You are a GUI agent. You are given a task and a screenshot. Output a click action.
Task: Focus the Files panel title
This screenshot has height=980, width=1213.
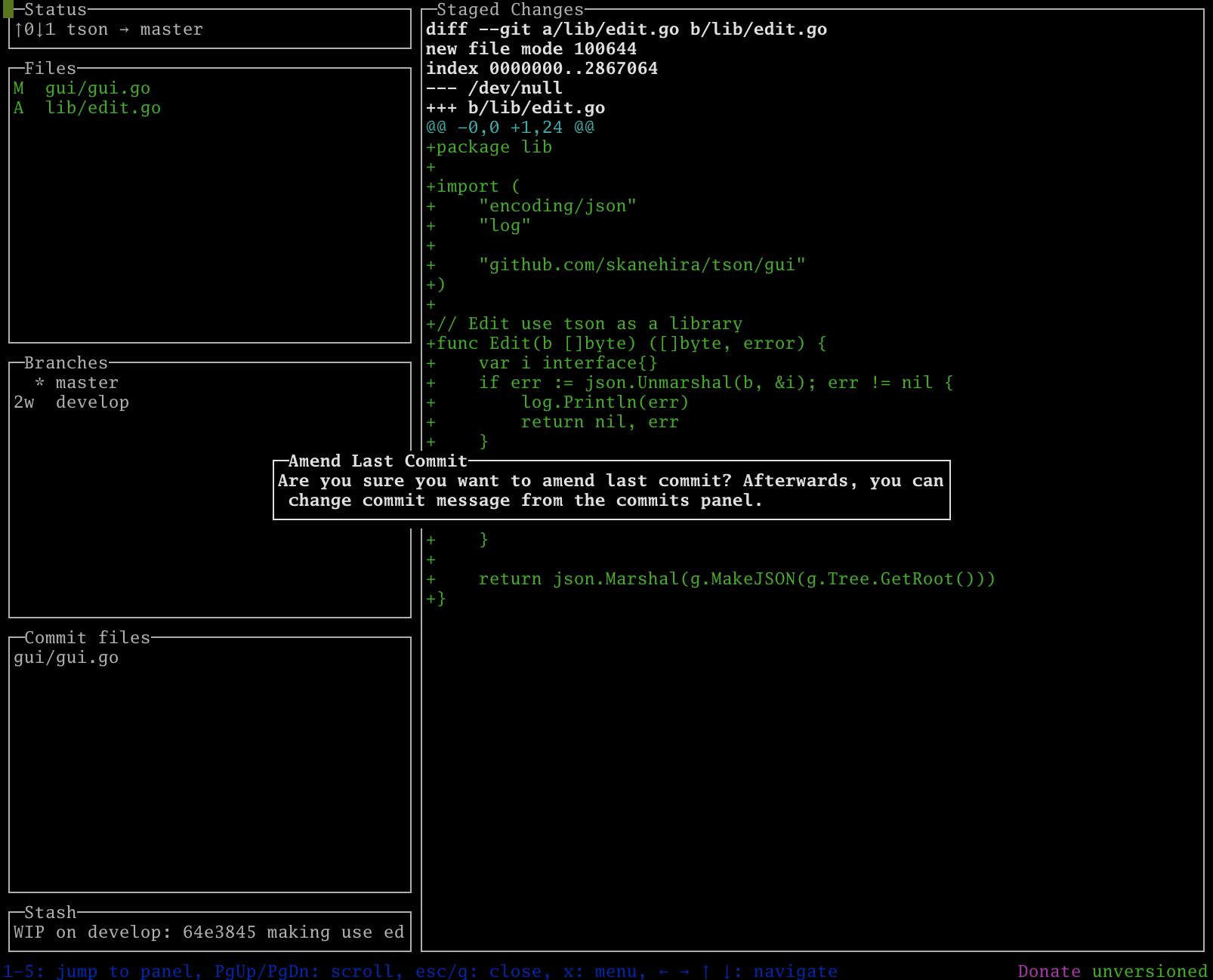click(x=51, y=69)
